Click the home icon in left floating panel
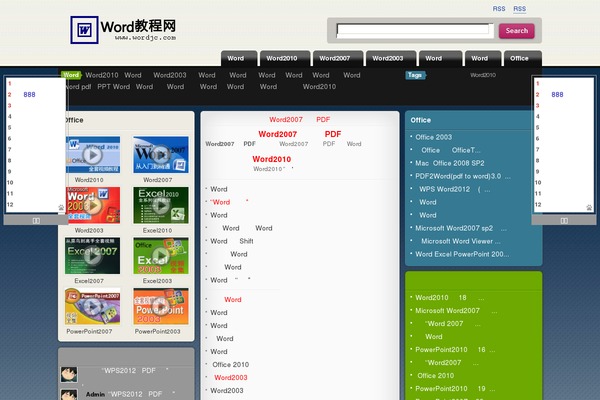This screenshot has width=600, height=400. click(x=61, y=207)
